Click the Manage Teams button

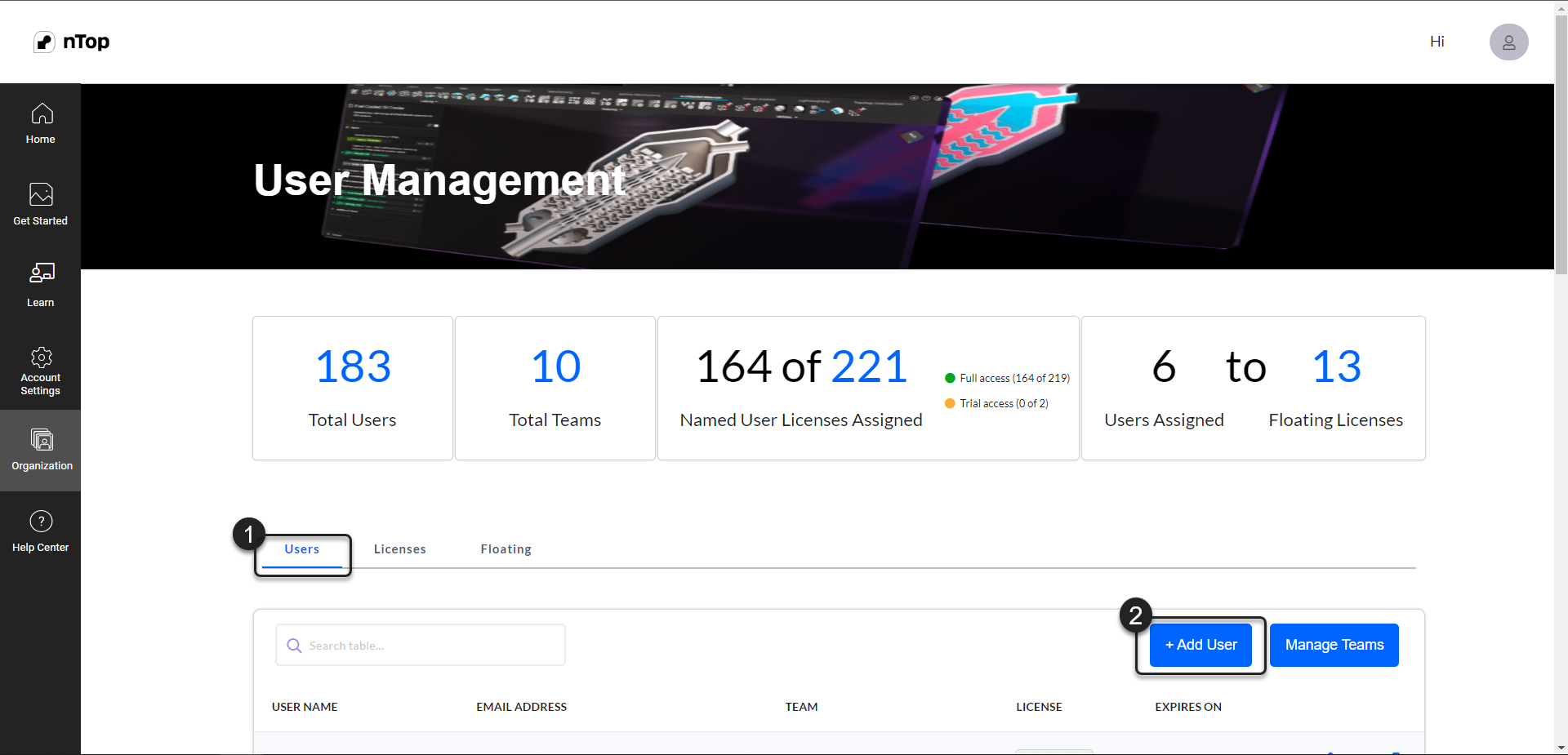[1334, 645]
